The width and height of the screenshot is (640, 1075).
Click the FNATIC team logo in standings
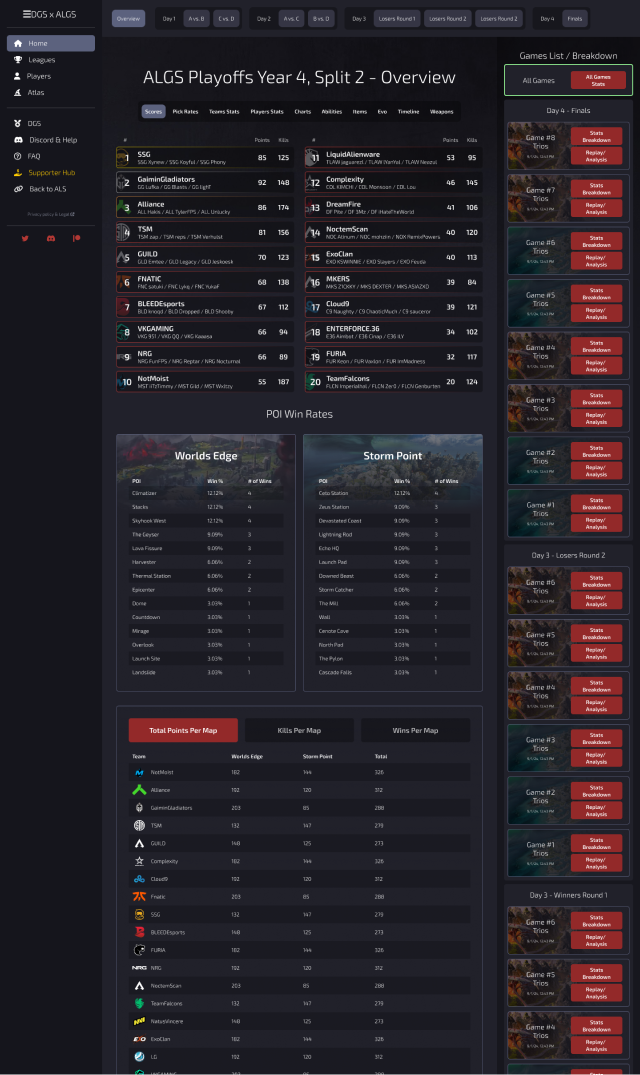(x=123, y=282)
